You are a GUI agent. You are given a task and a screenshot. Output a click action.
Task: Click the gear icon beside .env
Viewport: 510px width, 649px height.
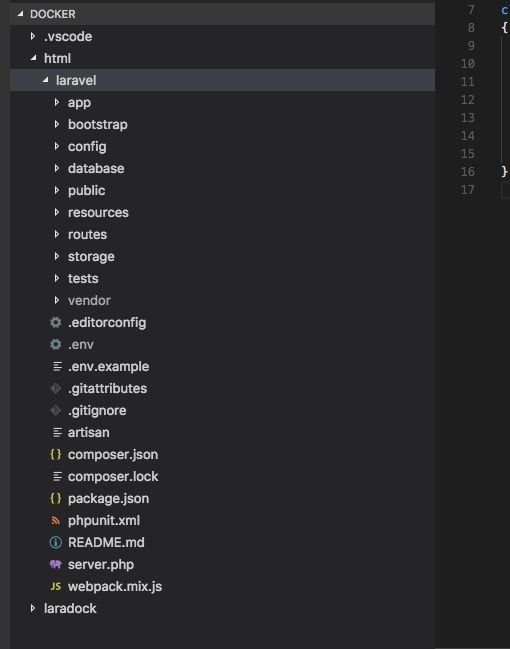point(55,344)
